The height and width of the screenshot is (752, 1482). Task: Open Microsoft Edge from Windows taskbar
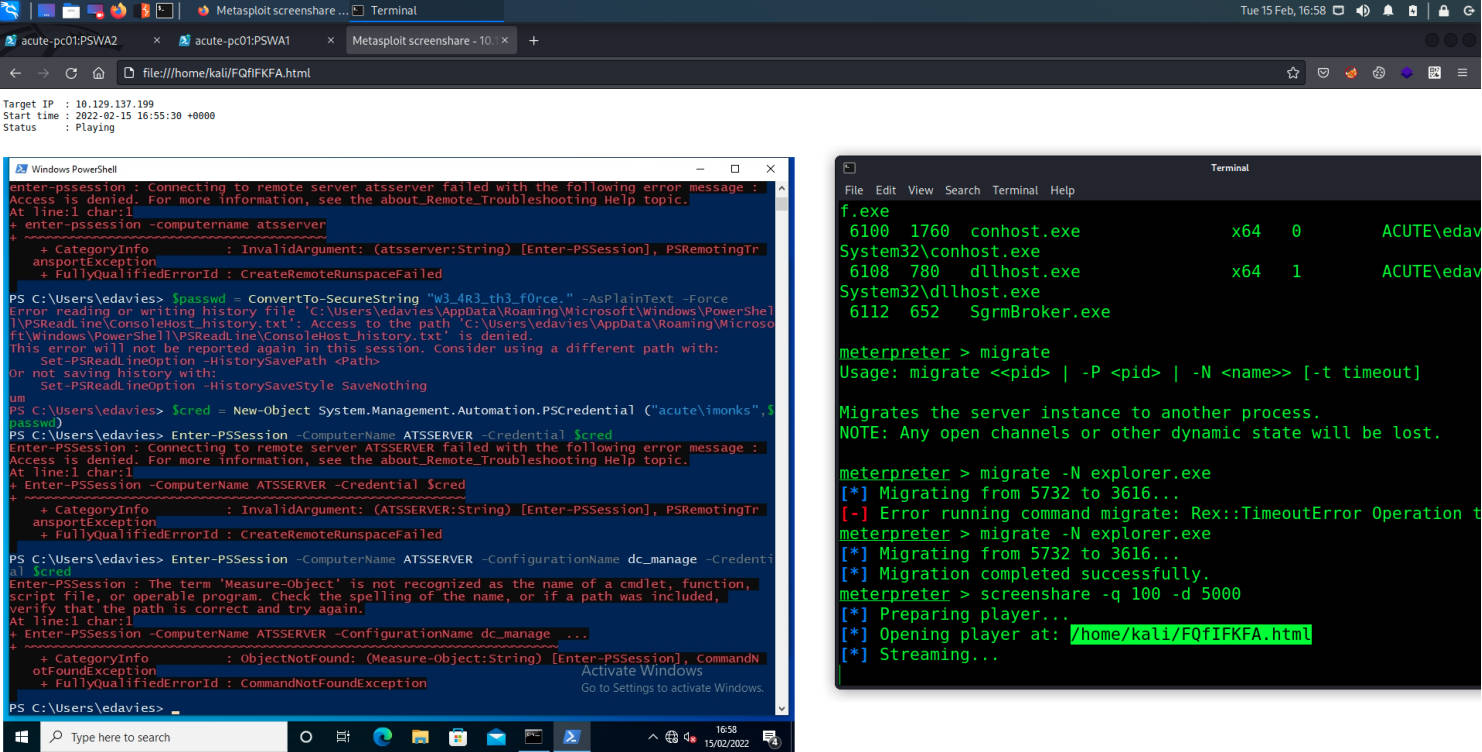[382, 737]
